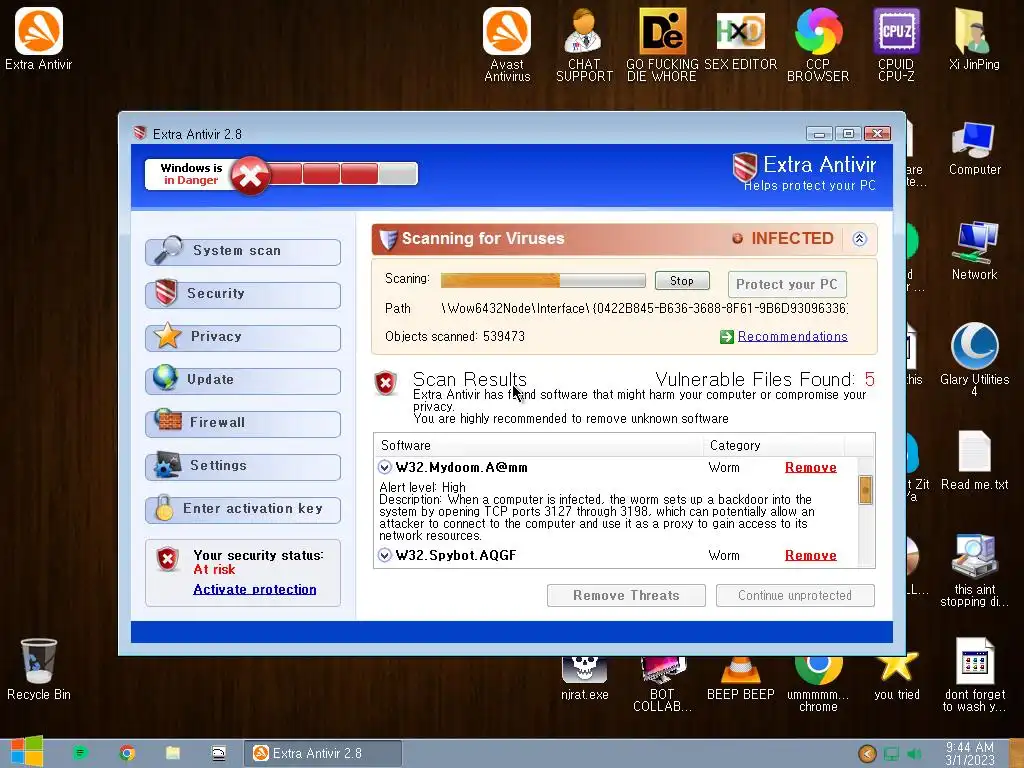The width and height of the screenshot is (1024, 768).
Task: Show hidden tray icons arrow
Action: [867, 754]
